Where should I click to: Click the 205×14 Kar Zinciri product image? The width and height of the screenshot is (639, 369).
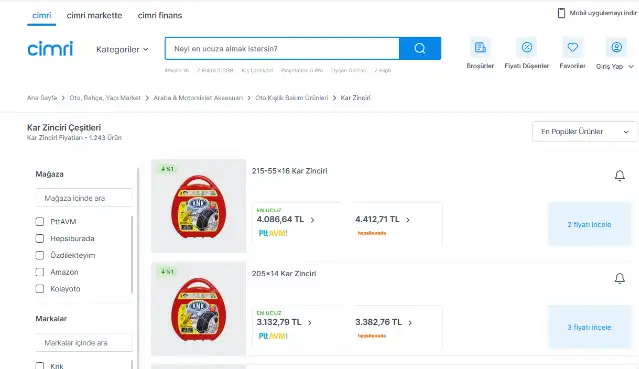point(198,309)
